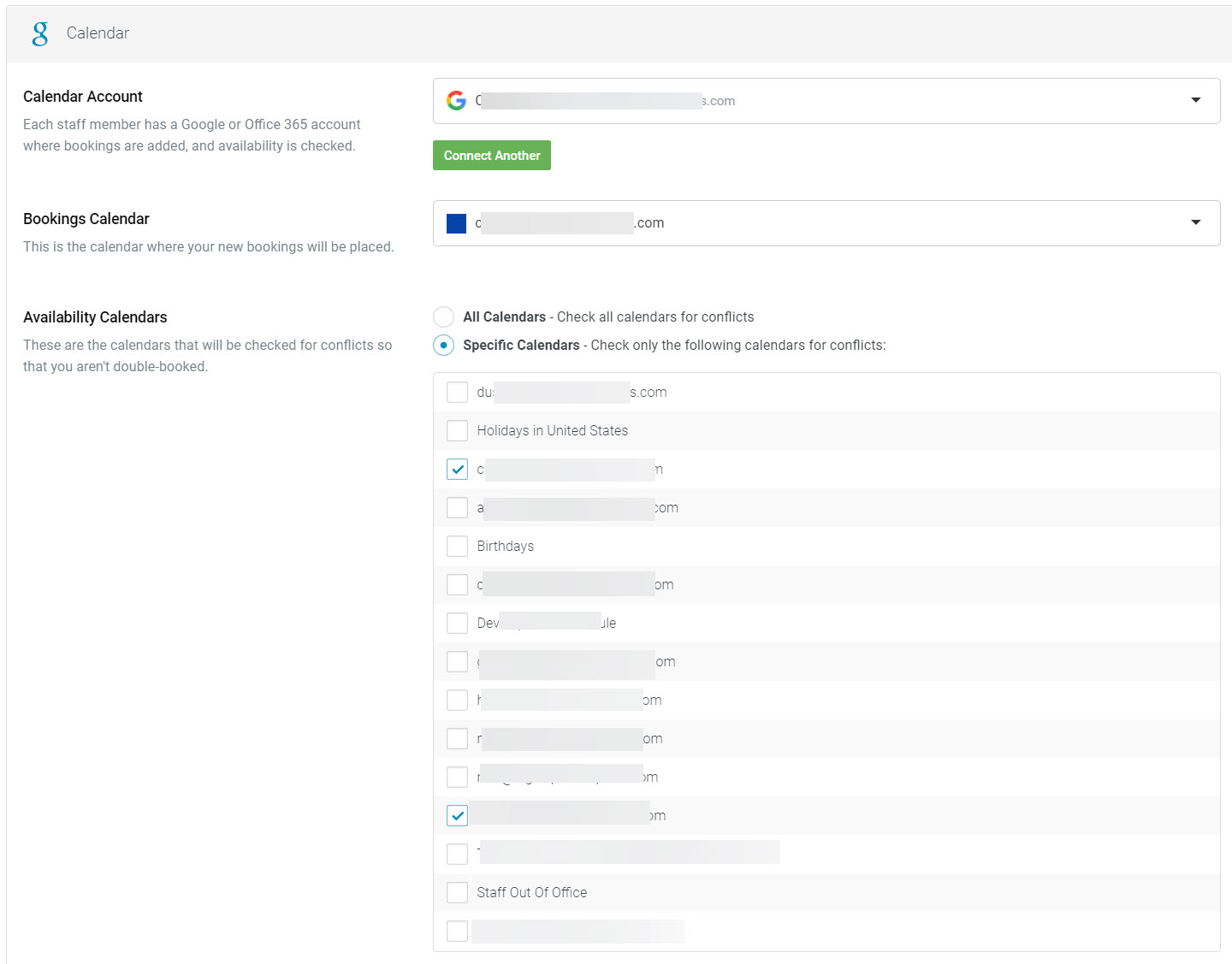Select the All Calendars radio option
This screenshot has width=1232, height=964.
click(443, 317)
